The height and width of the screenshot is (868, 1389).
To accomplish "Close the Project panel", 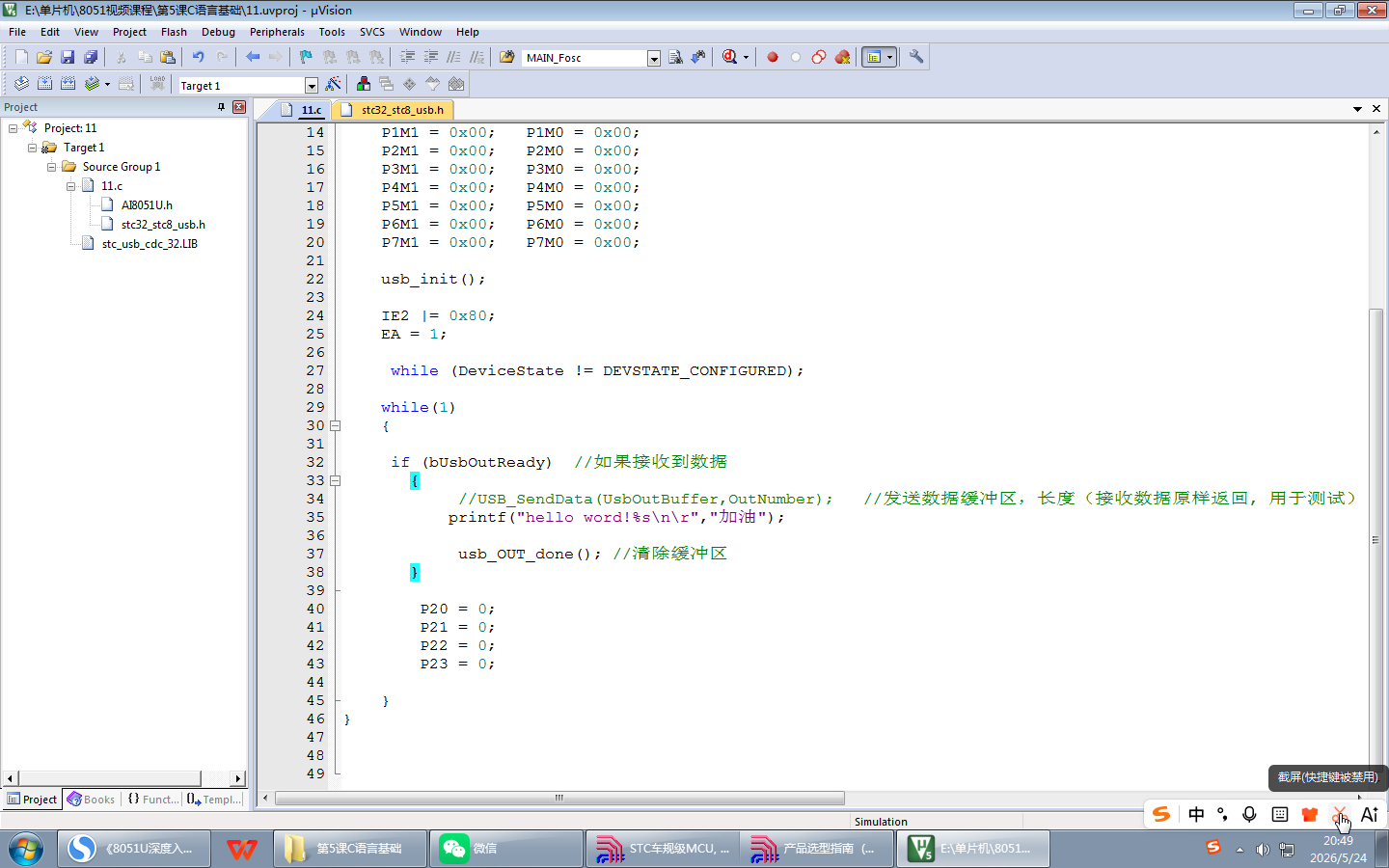I will tap(239, 107).
